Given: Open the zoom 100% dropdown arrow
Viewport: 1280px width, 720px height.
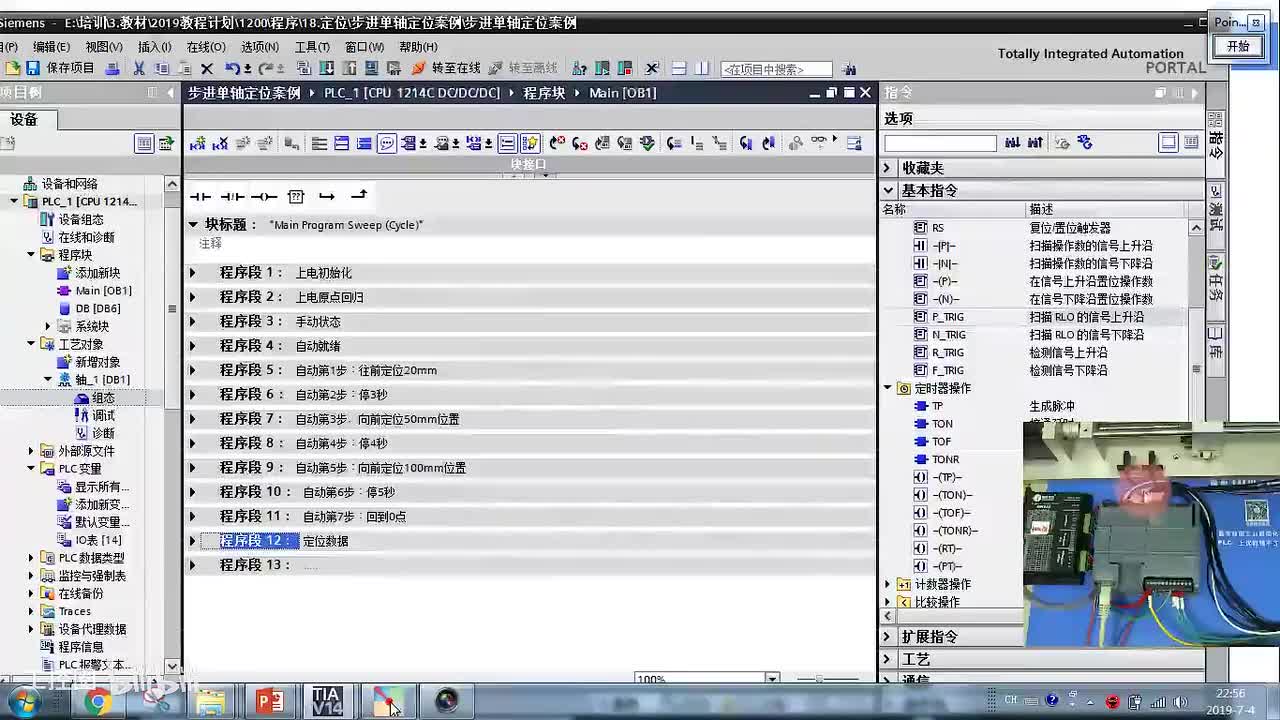Looking at the screenshot, I should coord(771,679).
